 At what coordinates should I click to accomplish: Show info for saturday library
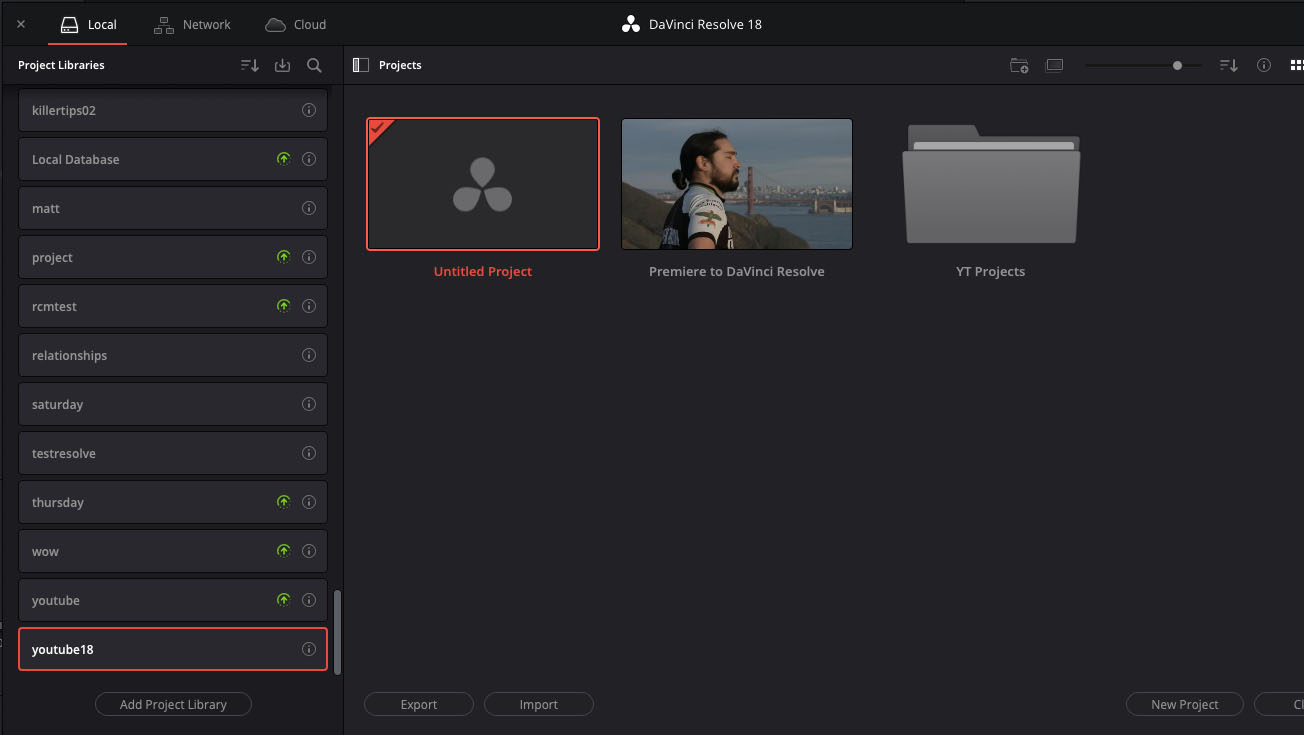click(x=309, y=404)
